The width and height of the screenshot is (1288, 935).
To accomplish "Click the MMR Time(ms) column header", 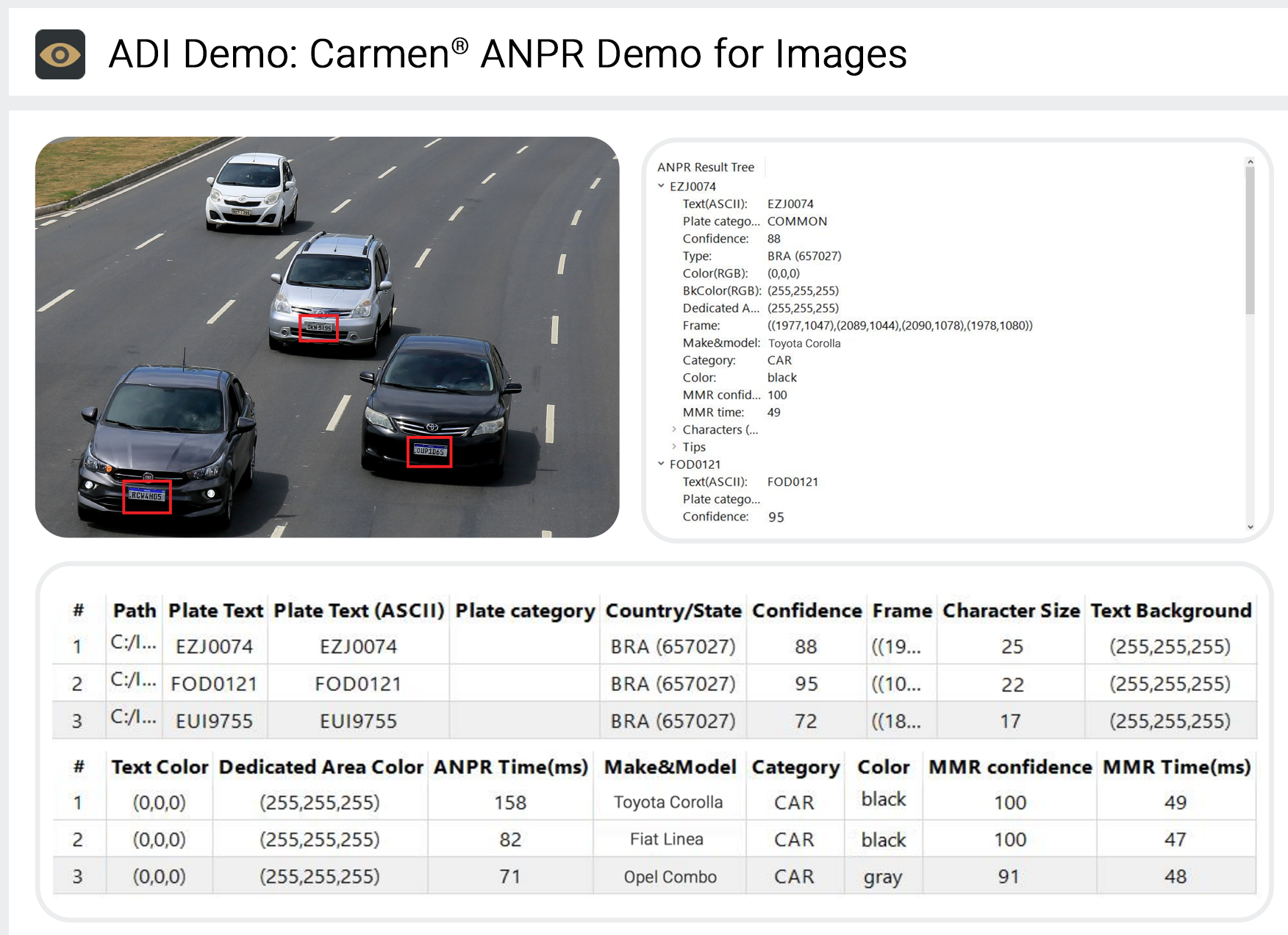I will pos(1177,767).
